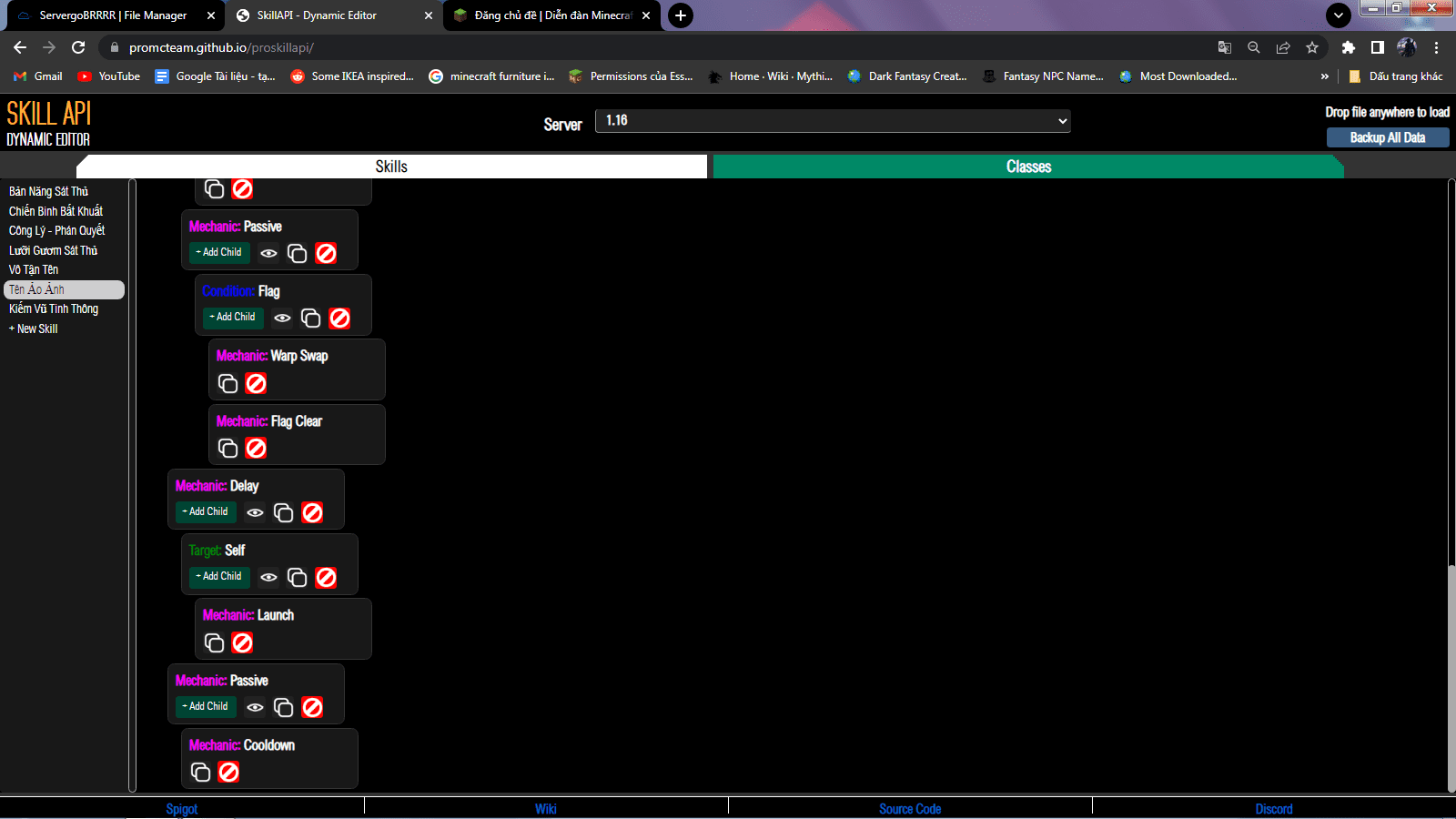Copy the Passive node above Condition: Flag
1456x819 pixels.
[x=297, y=253]
